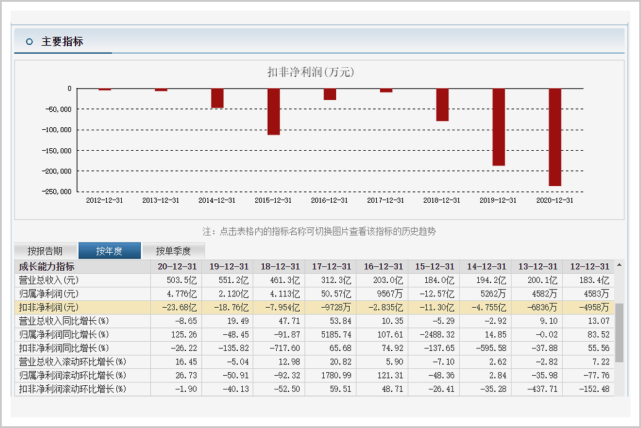The height and width of the screenshot is (428, 641).
Task: Click cell value 9567万
Action: (390, 294)
